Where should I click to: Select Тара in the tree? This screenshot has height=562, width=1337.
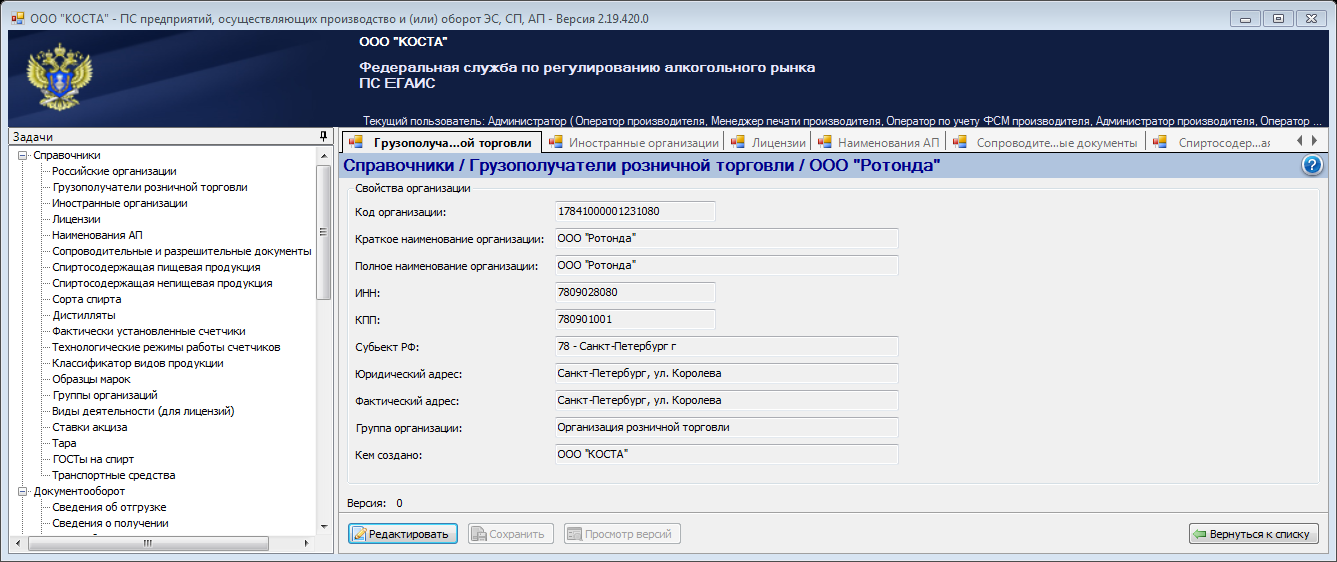64,444
